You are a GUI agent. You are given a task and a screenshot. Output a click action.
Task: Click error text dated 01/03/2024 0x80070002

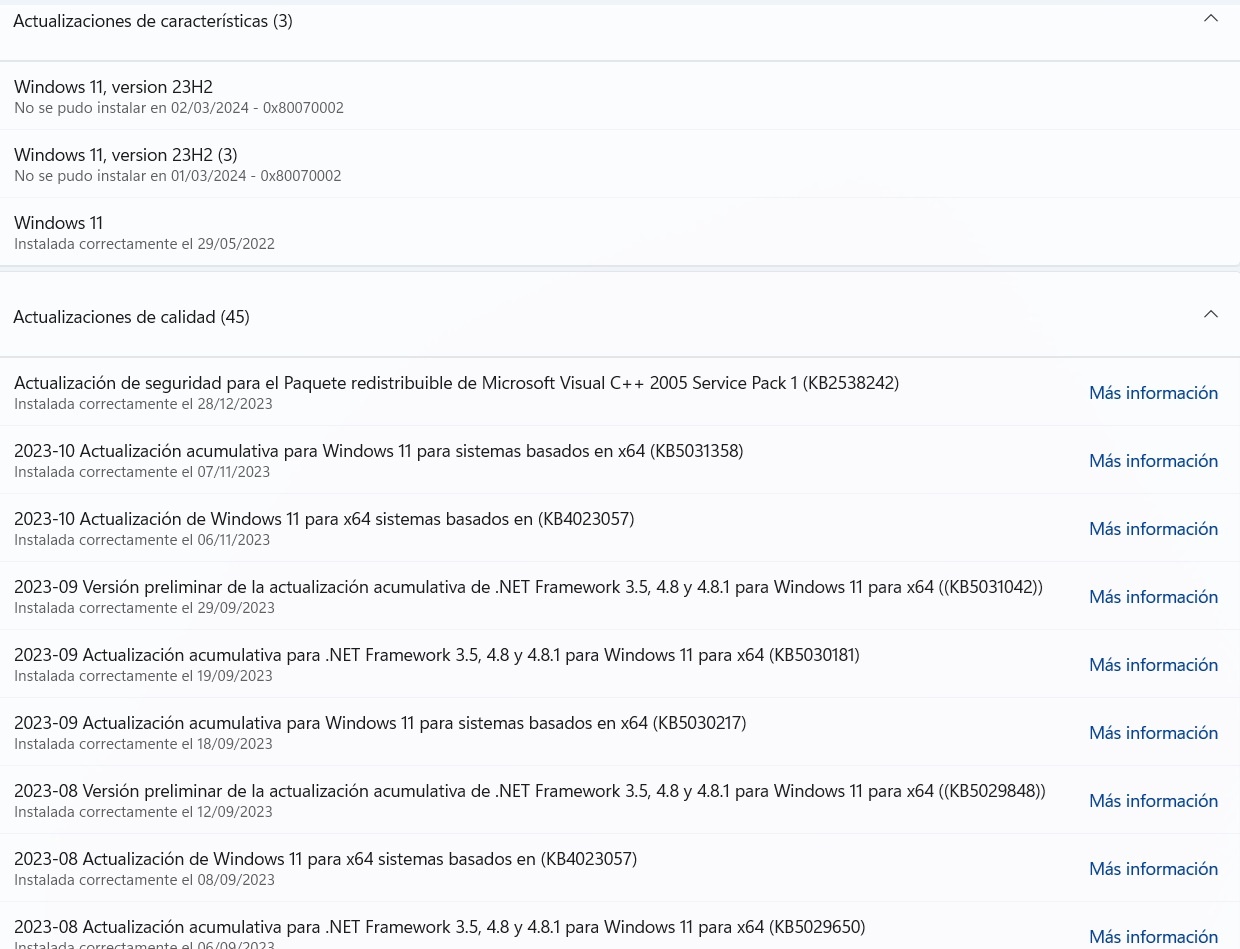point(178,176)
